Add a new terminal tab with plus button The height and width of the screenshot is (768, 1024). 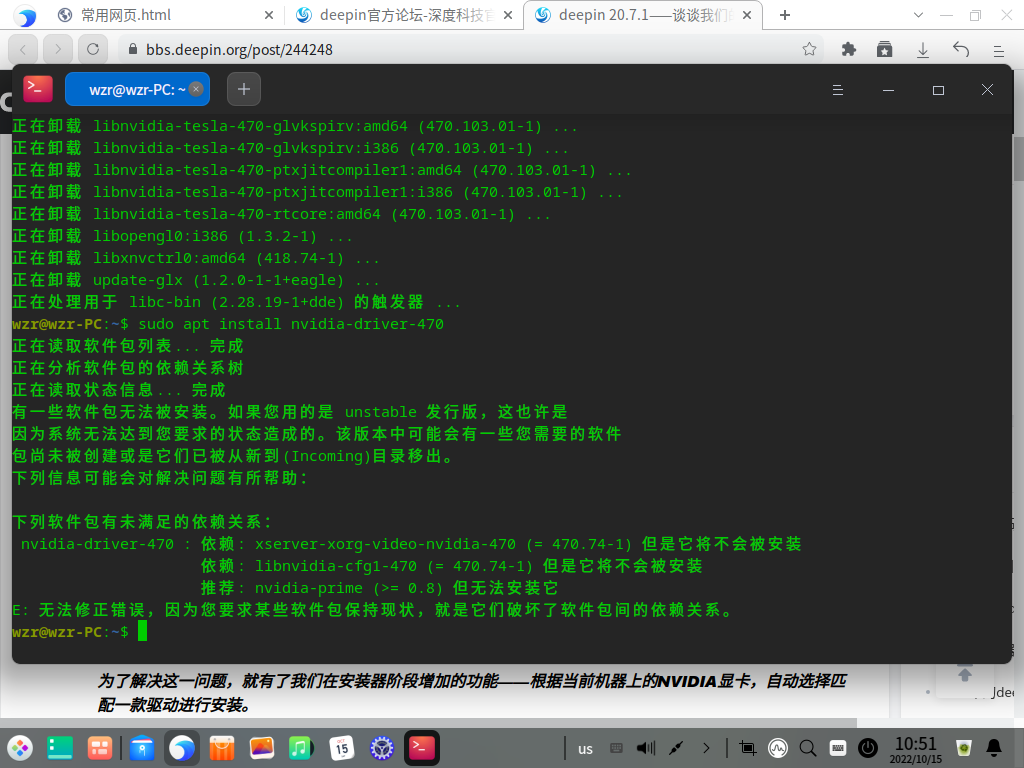(x=244, y=89)
